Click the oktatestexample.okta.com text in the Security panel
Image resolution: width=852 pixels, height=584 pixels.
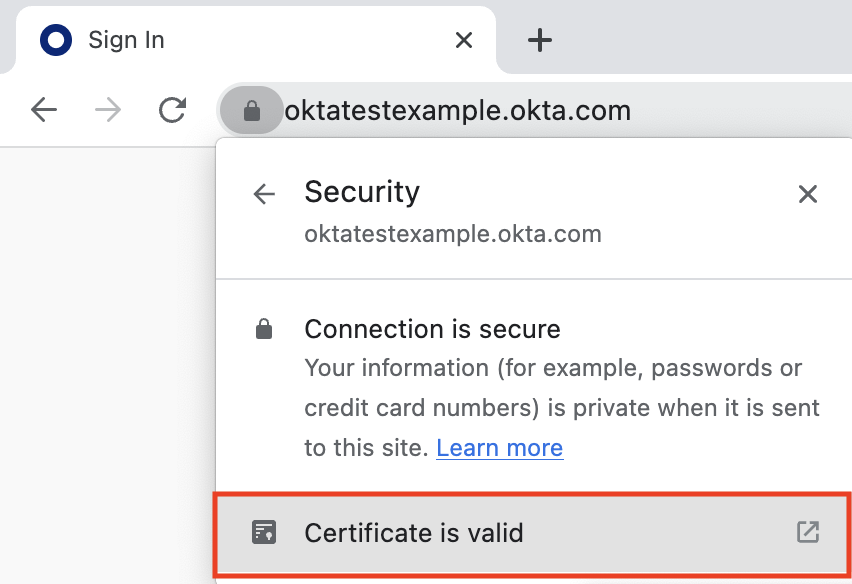pos(452,233)
